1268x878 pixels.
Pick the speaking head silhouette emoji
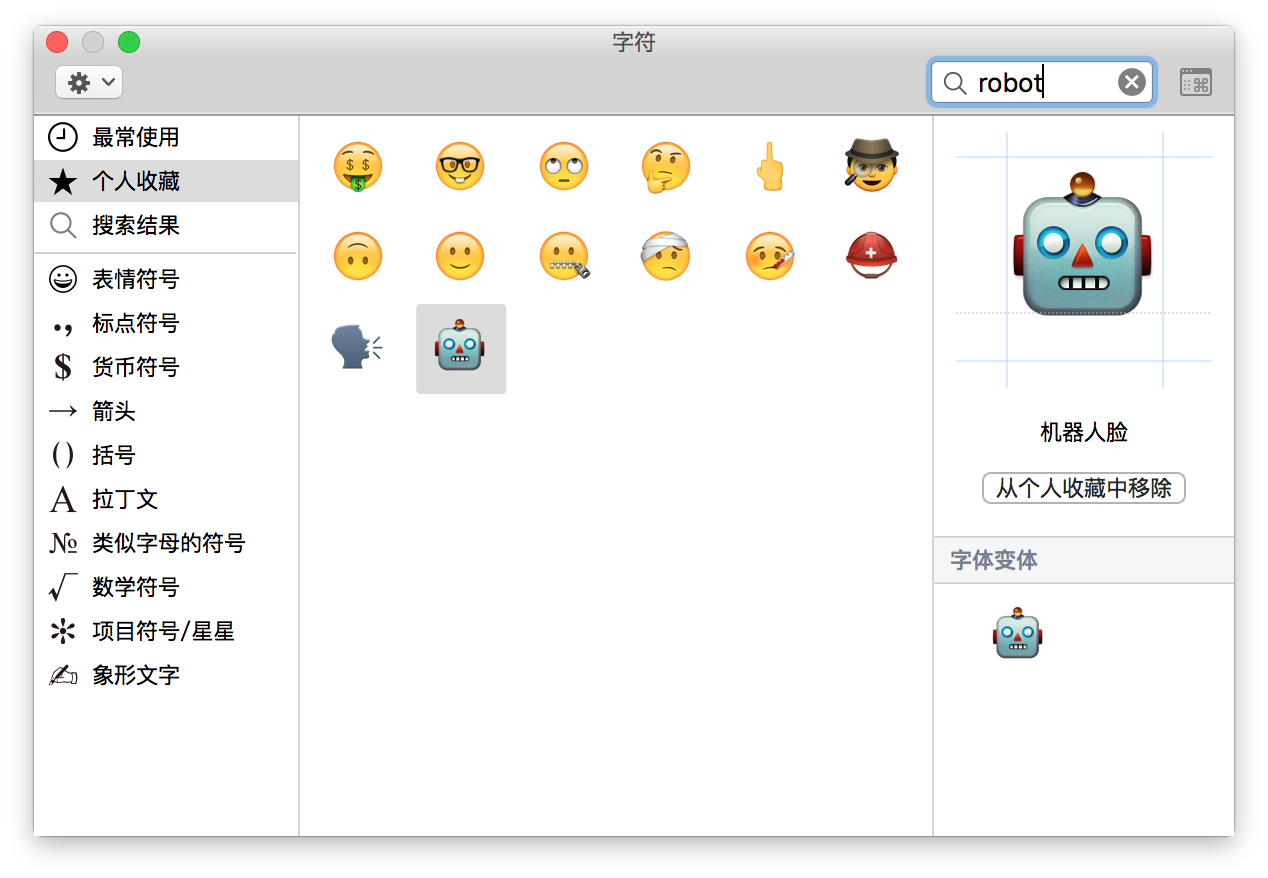click(x=357, y=348)
